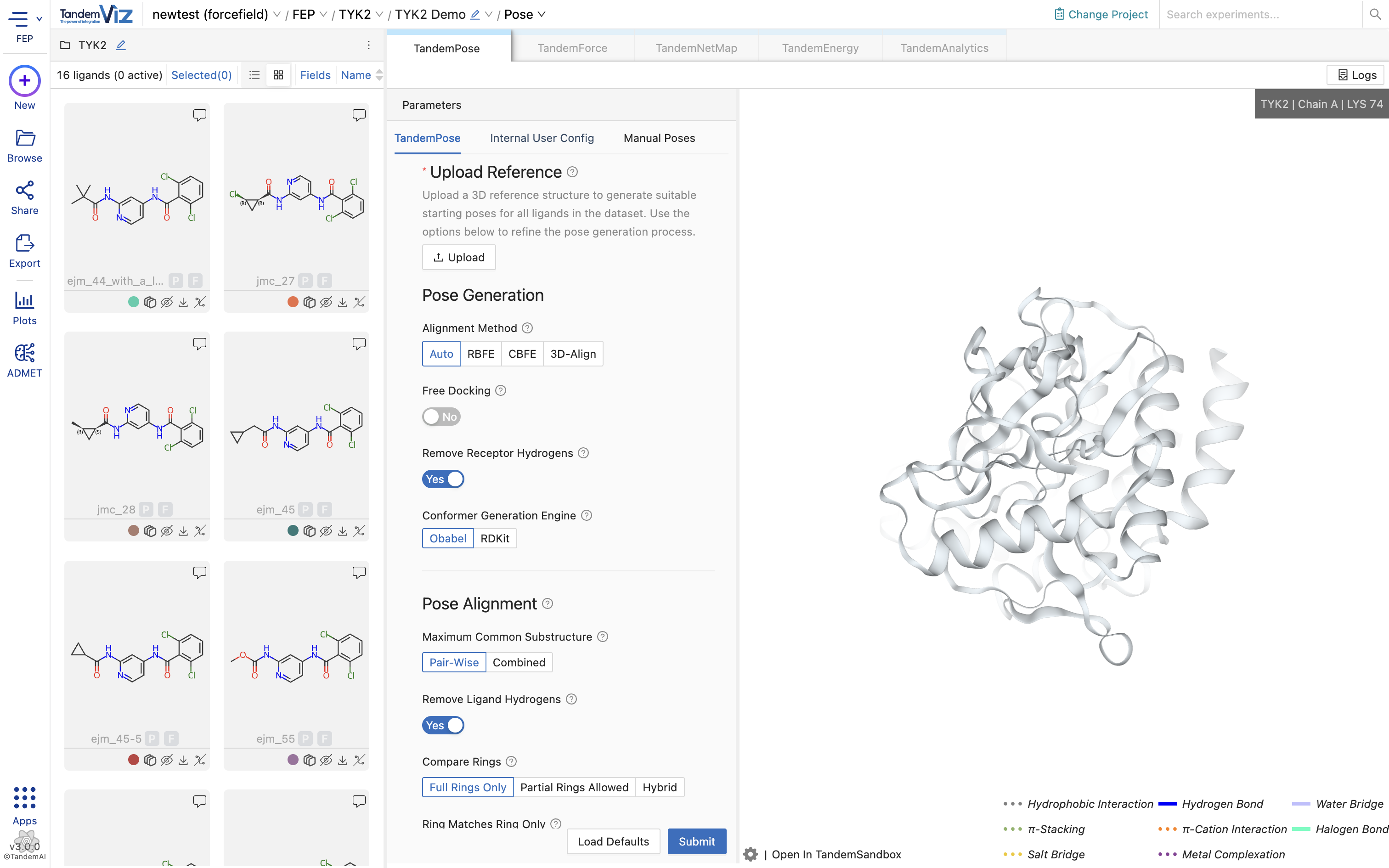Open the ADMET brain icon
Screen dimensions: 1389x868
coord(25,353)
